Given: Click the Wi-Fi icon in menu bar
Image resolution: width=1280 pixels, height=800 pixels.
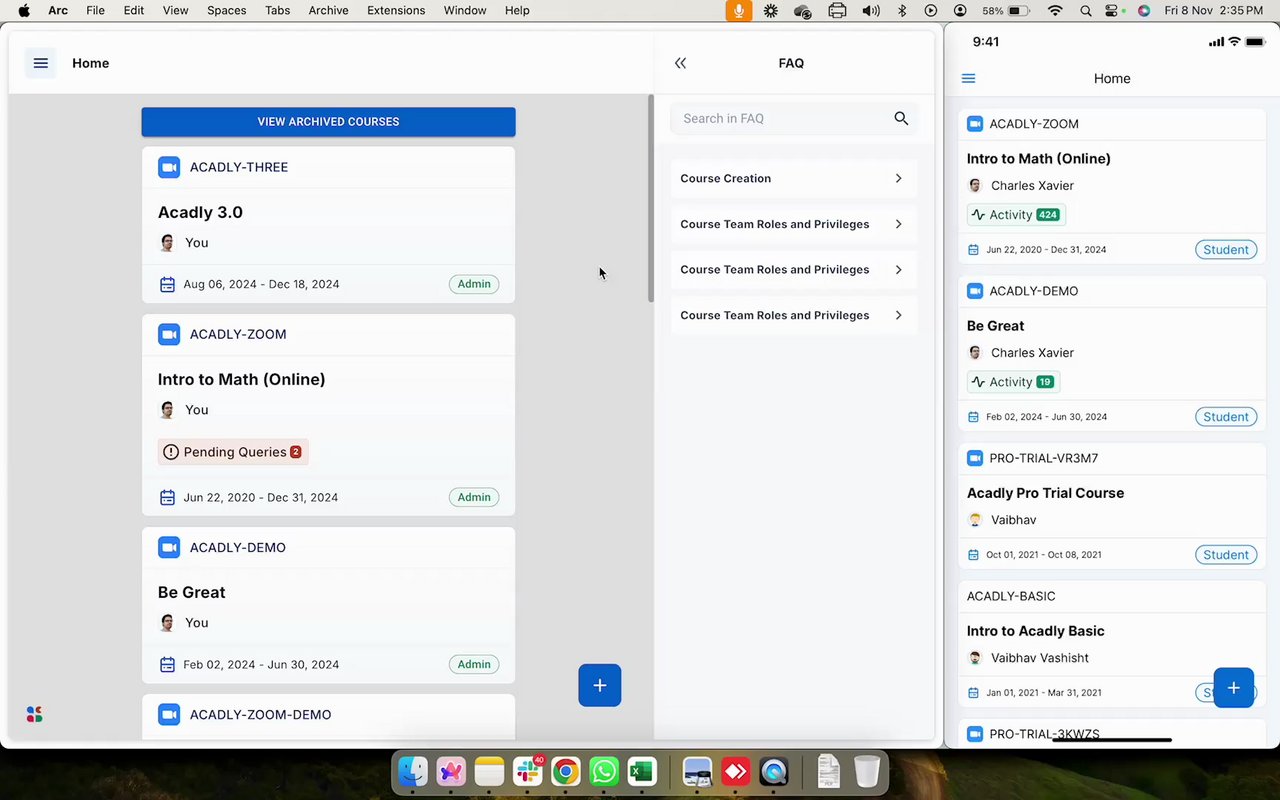Looking at the screenshot, I should (1055, 10).
